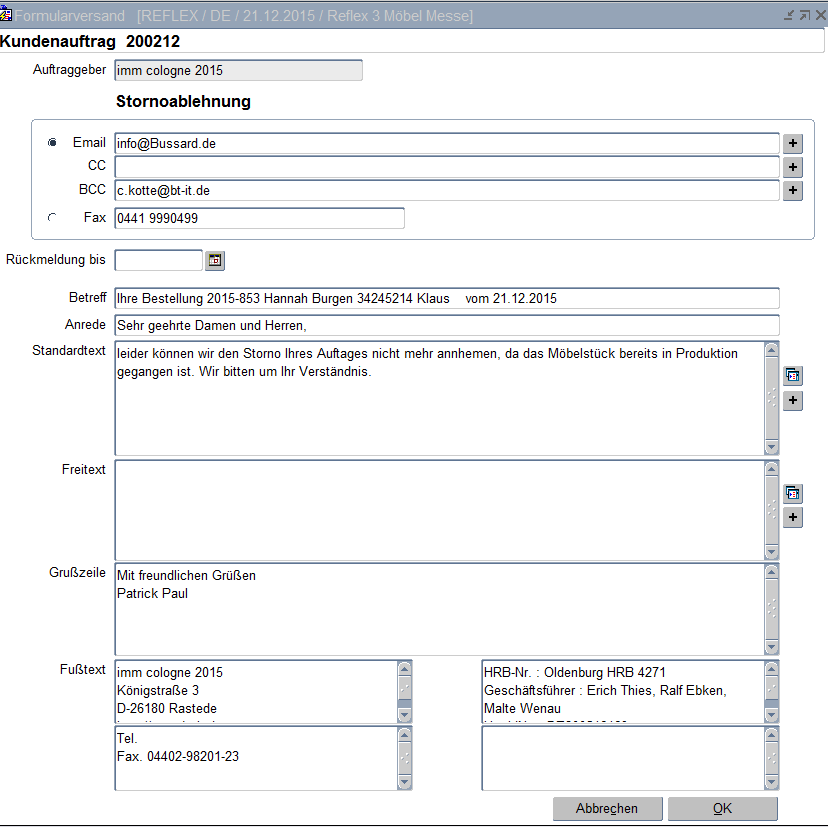Open text module selector beside Freitext
Viewport: 828px width, 827px height.
point(792,493)
